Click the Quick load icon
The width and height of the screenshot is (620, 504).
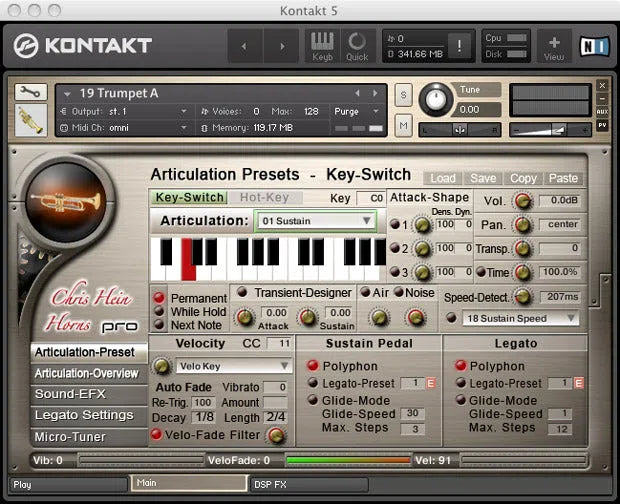(x=357, y=45)
